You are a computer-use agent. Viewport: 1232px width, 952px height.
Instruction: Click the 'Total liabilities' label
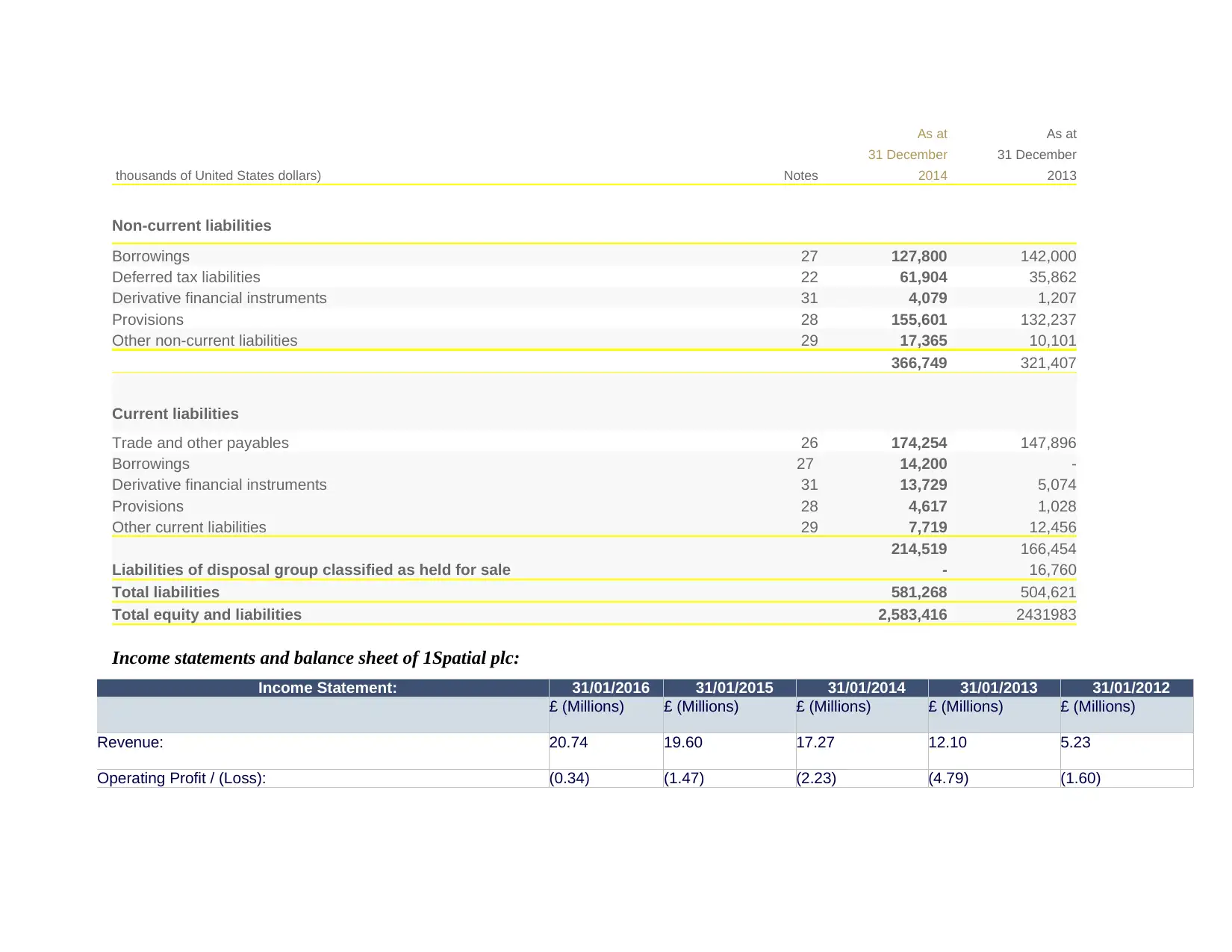tap(166, 592)
